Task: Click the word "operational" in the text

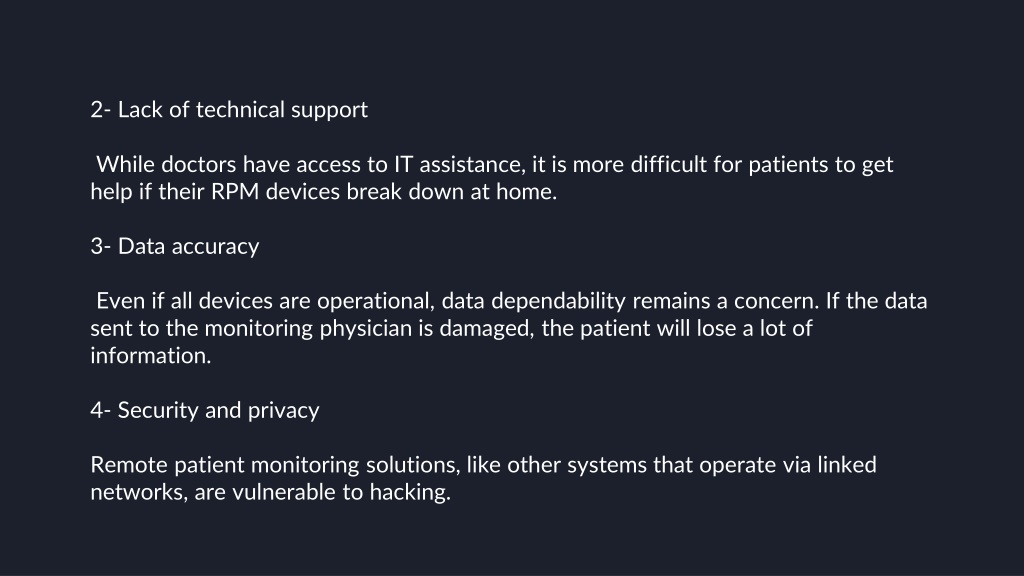Action: coord(374,301)
